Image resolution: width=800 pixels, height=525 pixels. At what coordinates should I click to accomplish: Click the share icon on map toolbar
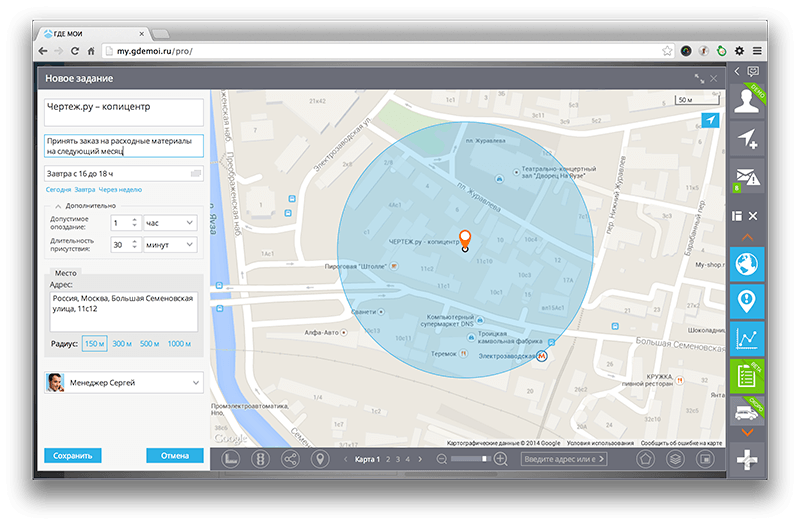click(x=290, y=459)
